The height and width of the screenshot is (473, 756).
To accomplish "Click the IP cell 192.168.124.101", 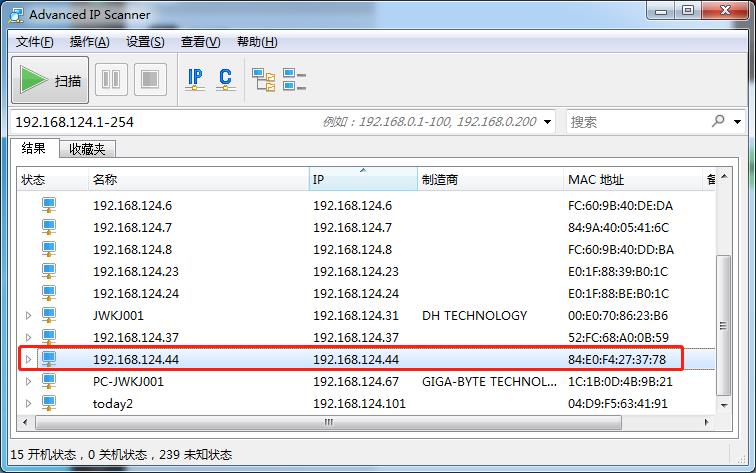I will [359, 404].
